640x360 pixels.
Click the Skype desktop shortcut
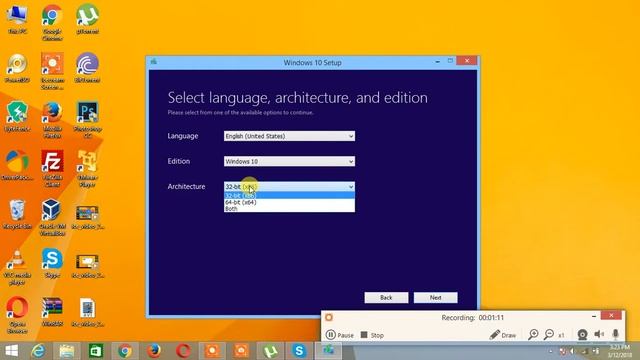(x=52, y=263)
